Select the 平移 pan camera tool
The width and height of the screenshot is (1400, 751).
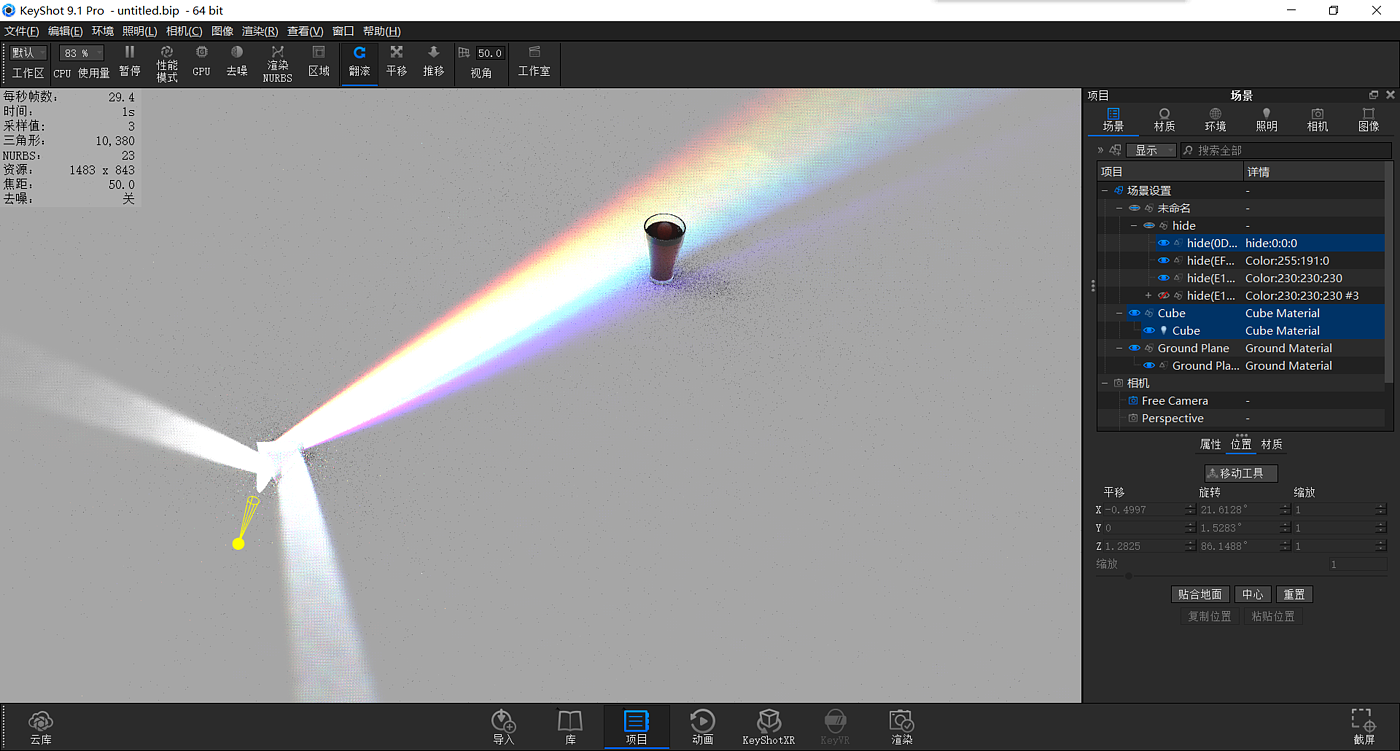pos(396,61)
